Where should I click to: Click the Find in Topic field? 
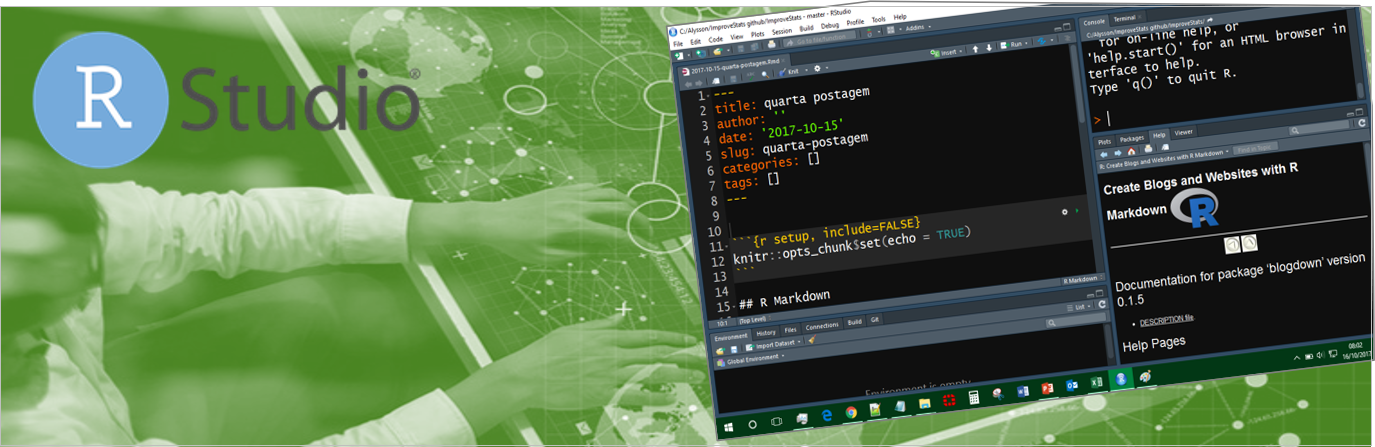click(x=1255, y=148)
